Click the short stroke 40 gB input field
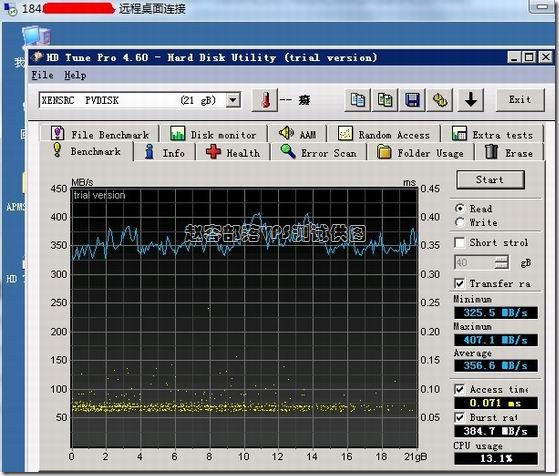559x476 pixels. pos(475,263)
